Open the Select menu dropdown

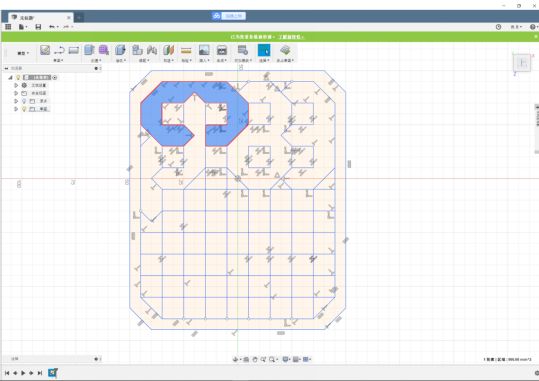[264, 61]
